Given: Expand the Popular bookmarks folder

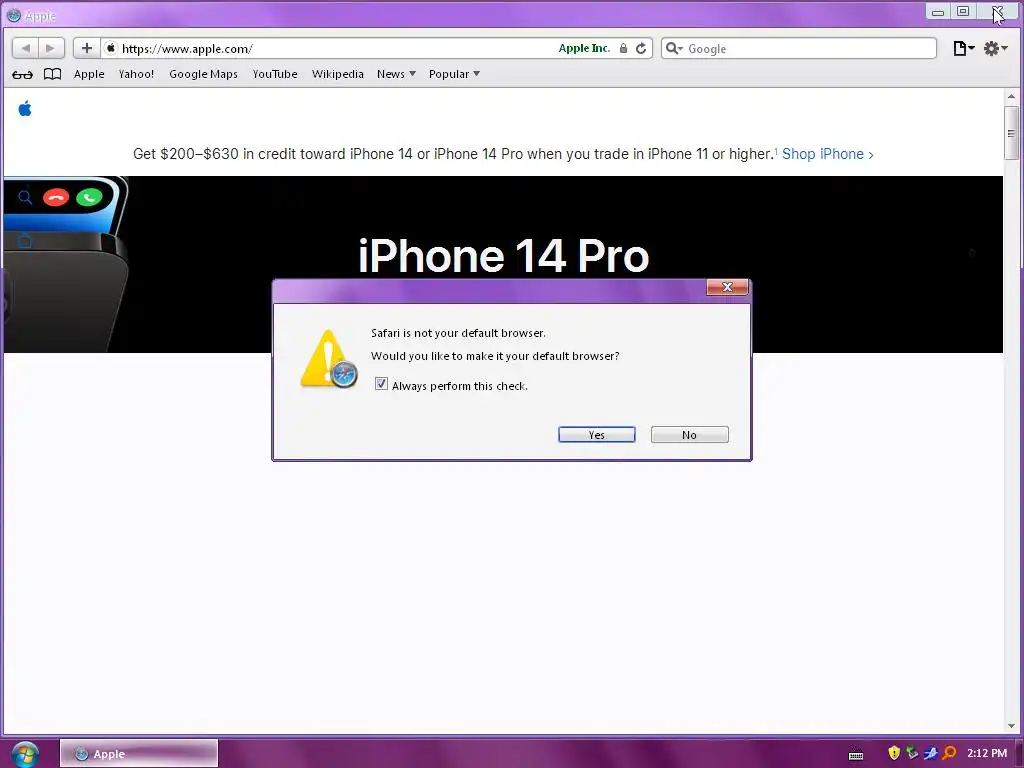Looking at the screenshot, I should point(454,74).
